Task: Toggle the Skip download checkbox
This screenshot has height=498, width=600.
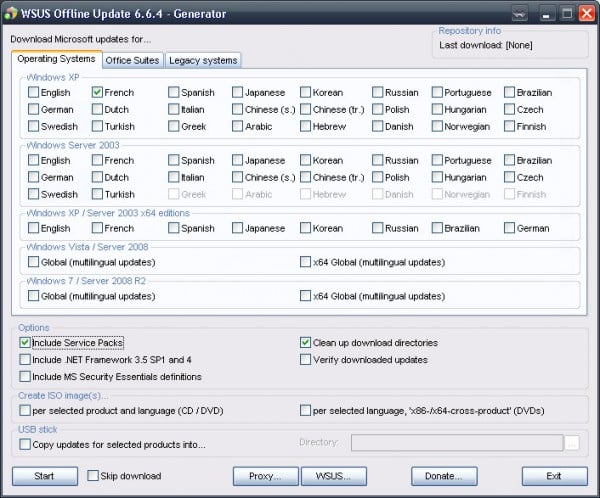Action: 93,476
